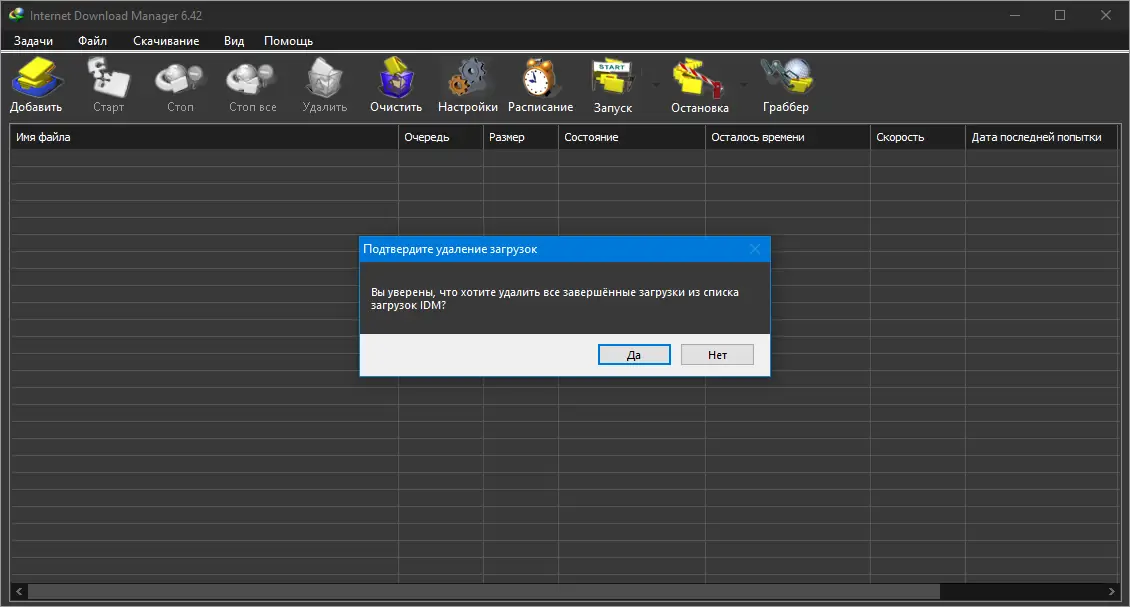Click the Стоп все toolbar icon
This screenshot has width=1130, height=607.
coord(251,78)
